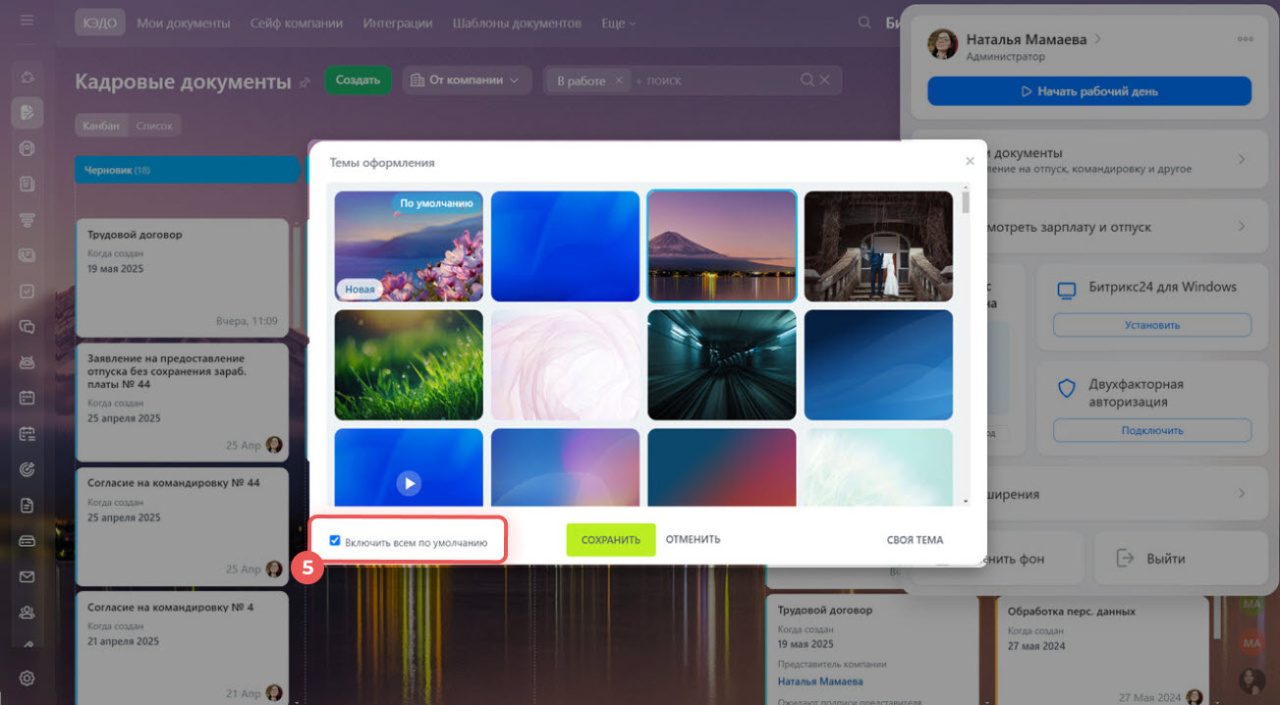Image resolution: width=1280 pixels, height=705 pixels.
Task: Click the search magnifier in top bar
Action: 864,23
